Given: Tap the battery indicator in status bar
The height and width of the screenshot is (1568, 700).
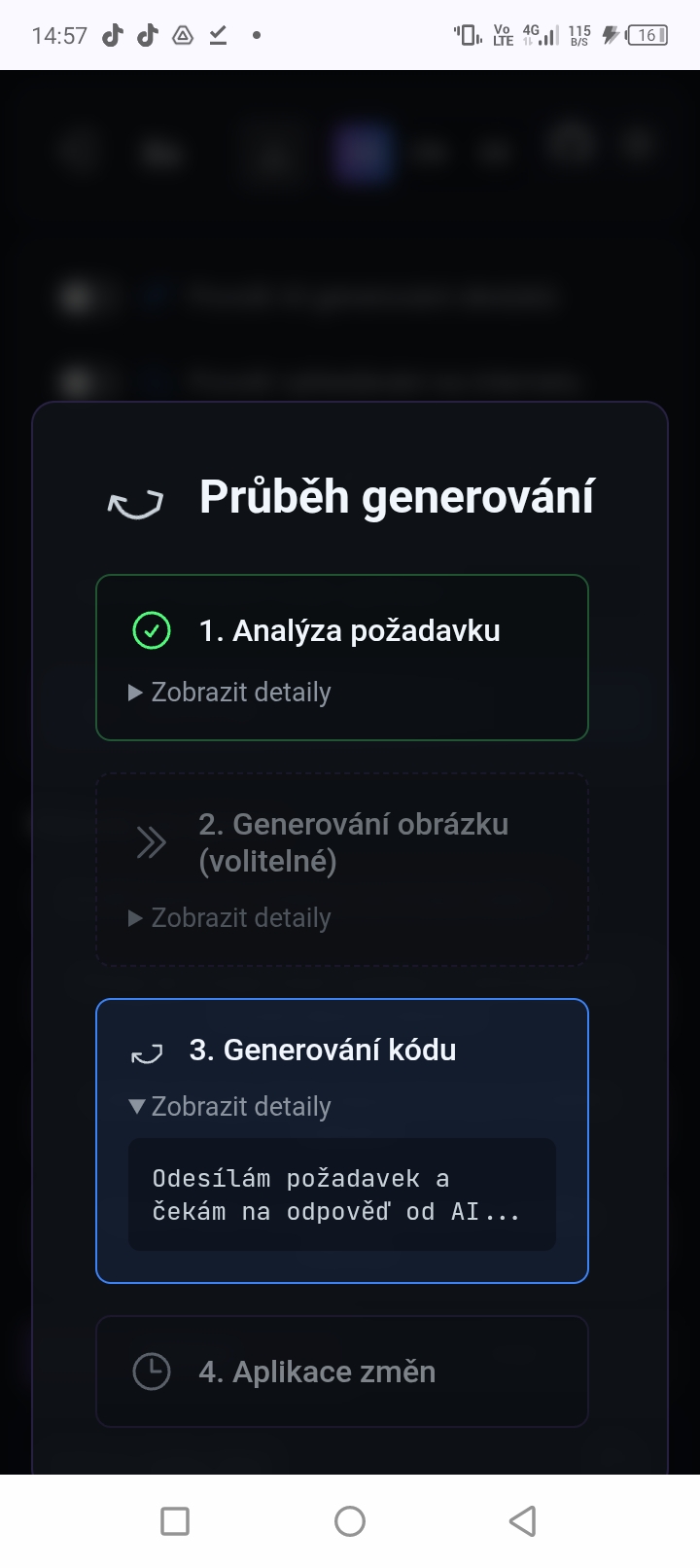Looking at the screenshot, I should tap(647, 36).
